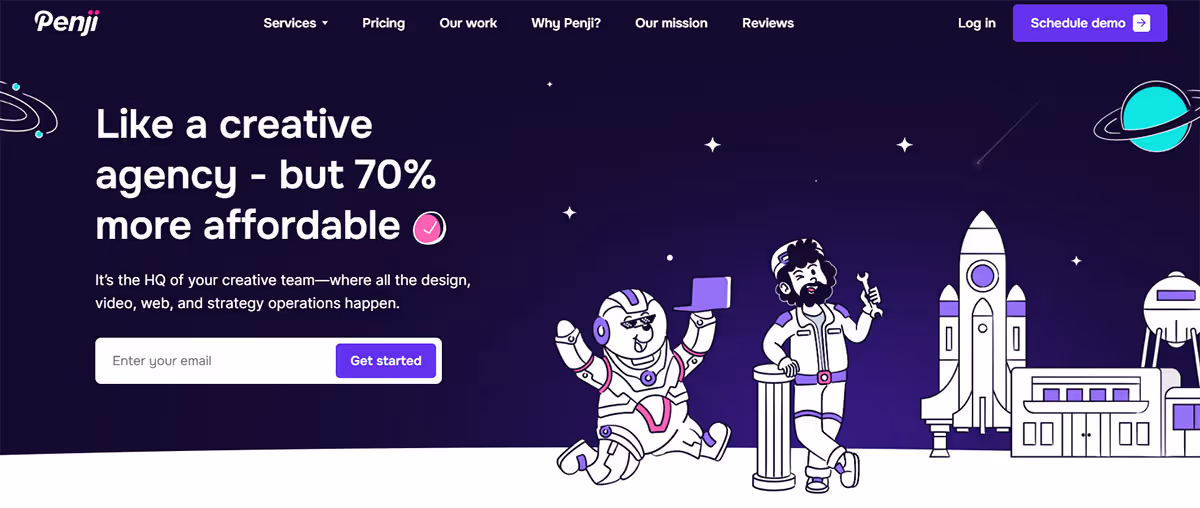Viewport: 1200px width, 508px height.
Task: Click the teal ringed planet illustration
Action: (x=1147, y=119)
